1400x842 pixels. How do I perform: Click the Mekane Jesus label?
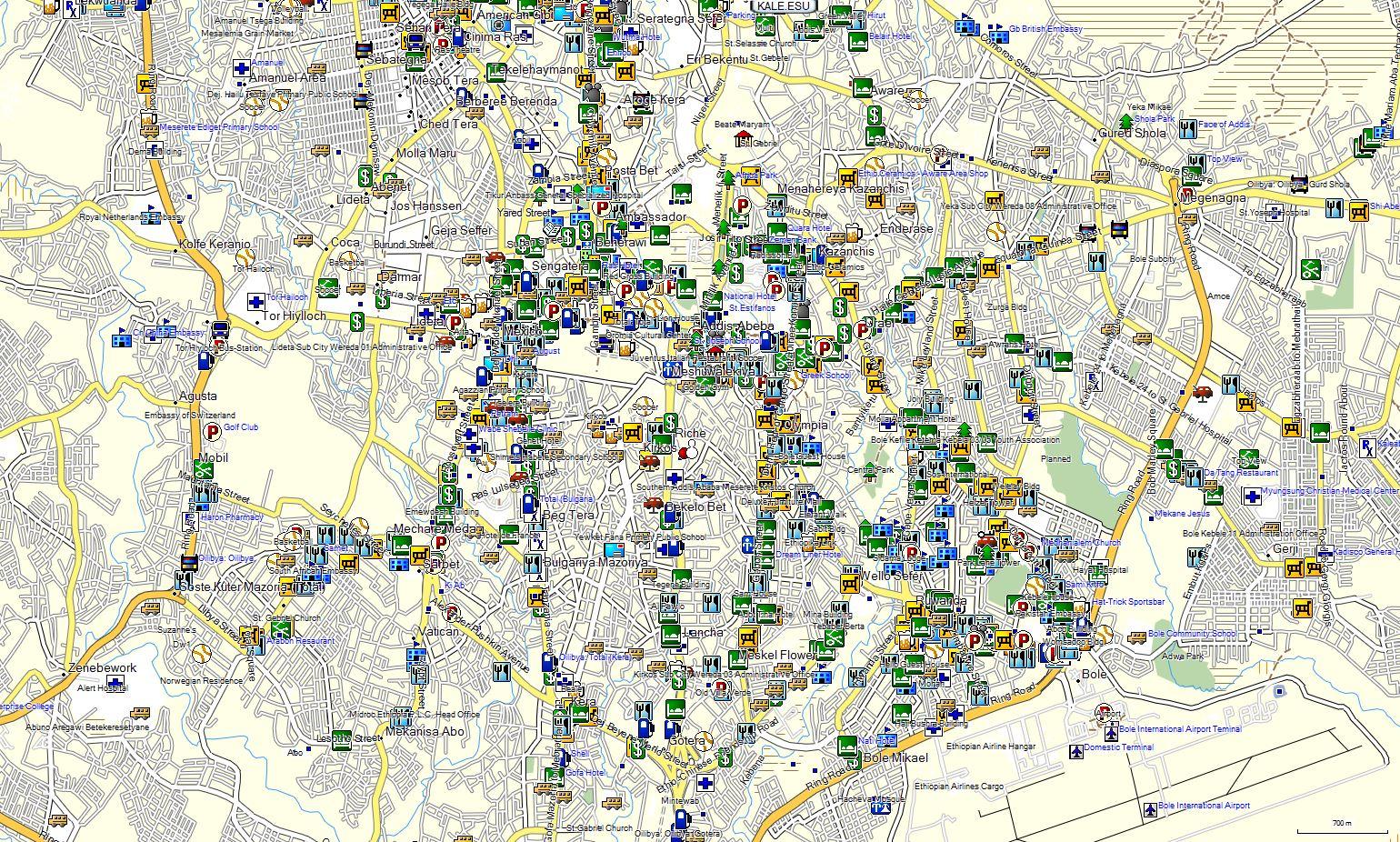click(x=1182, y=514)
